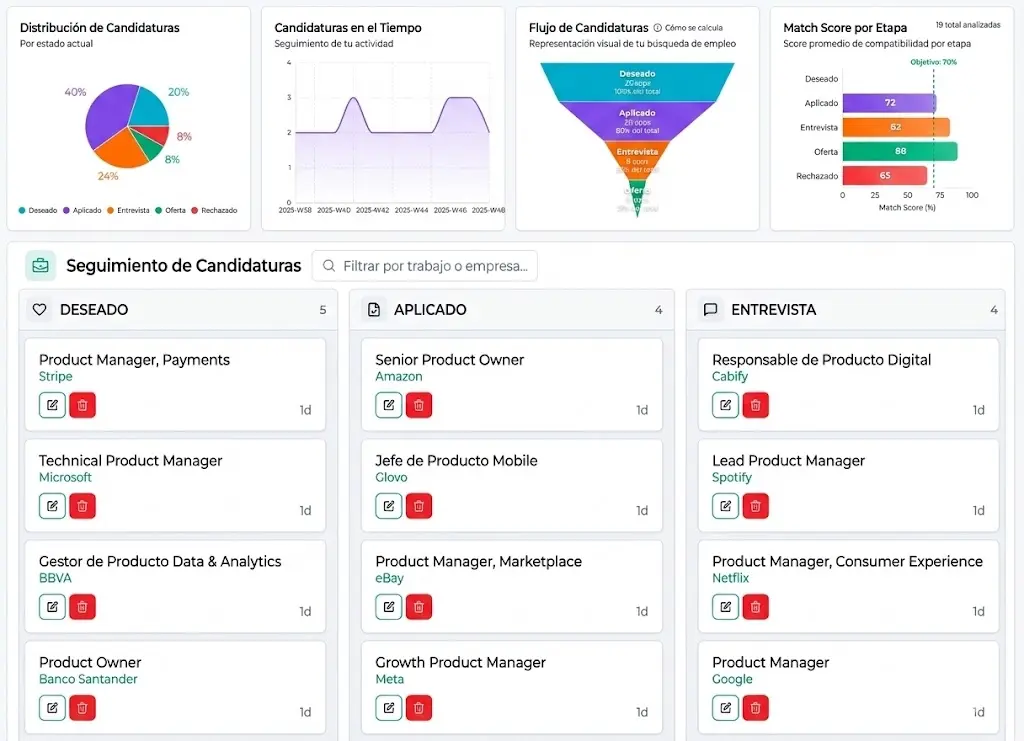
Task: Click the magnifier icon in the filter box
Action: (329, 265)
